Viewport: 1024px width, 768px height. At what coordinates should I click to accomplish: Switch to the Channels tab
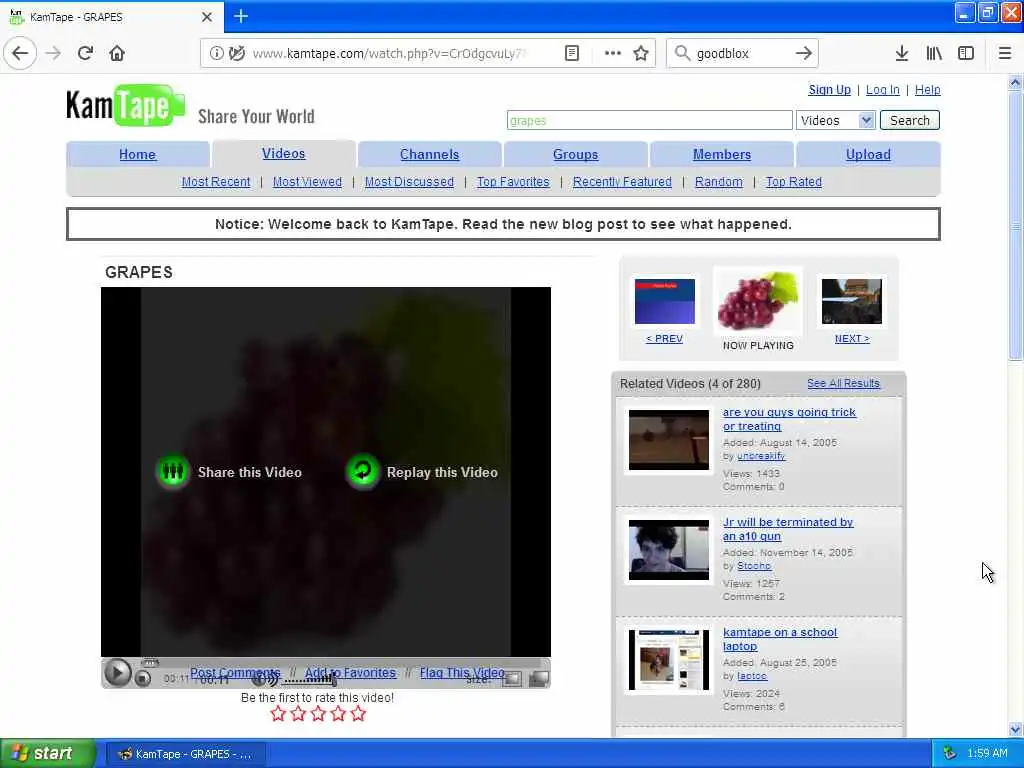430,155
